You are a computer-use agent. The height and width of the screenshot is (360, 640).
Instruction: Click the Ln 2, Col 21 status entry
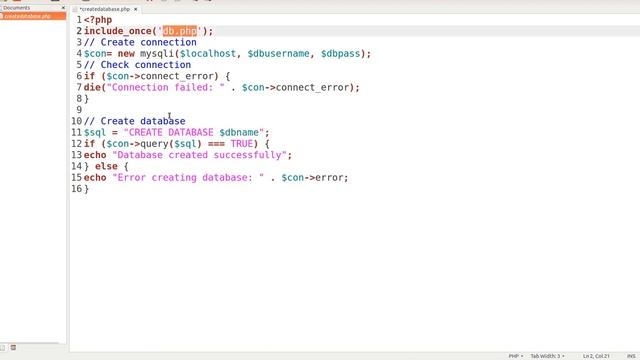[x=596, y=356]
